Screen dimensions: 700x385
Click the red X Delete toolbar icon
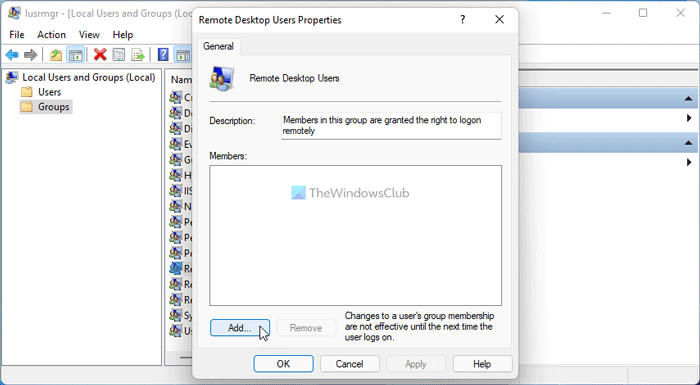[x=100, y=55]
